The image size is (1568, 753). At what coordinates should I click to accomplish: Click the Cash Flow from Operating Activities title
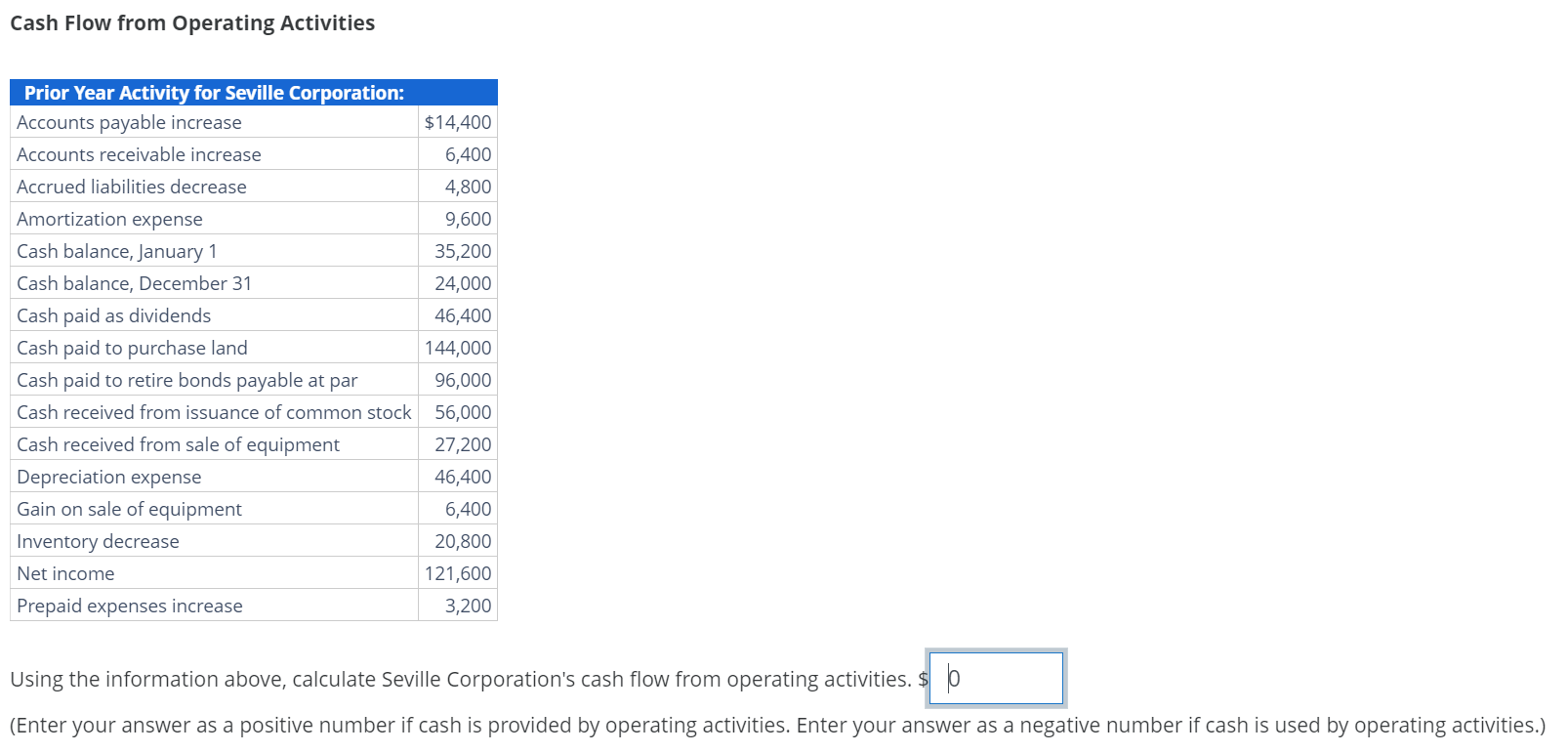[191, 22]
